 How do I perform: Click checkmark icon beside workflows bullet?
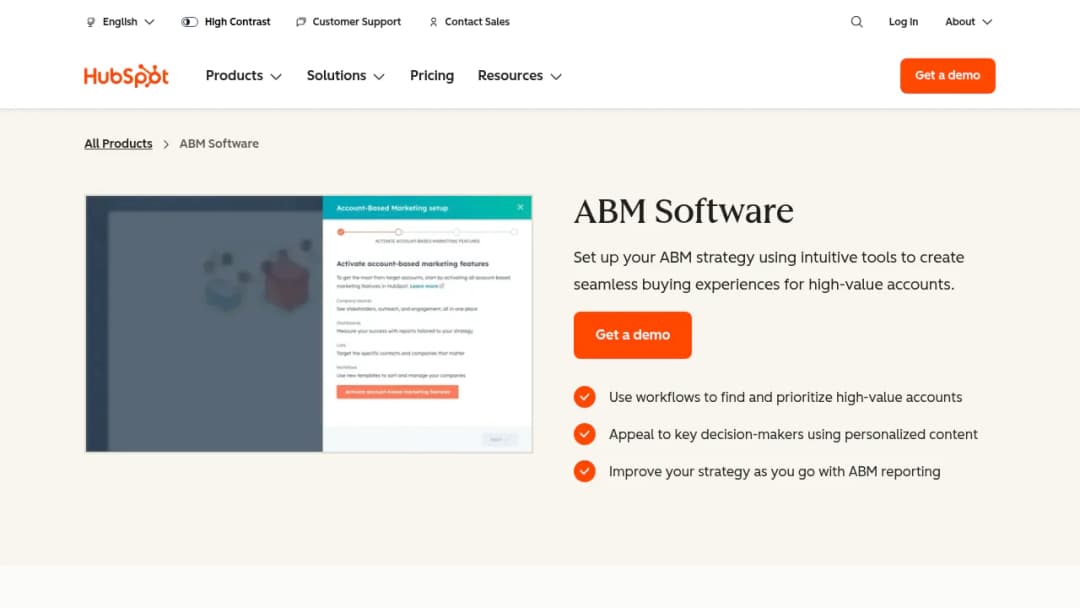[585, 397]
